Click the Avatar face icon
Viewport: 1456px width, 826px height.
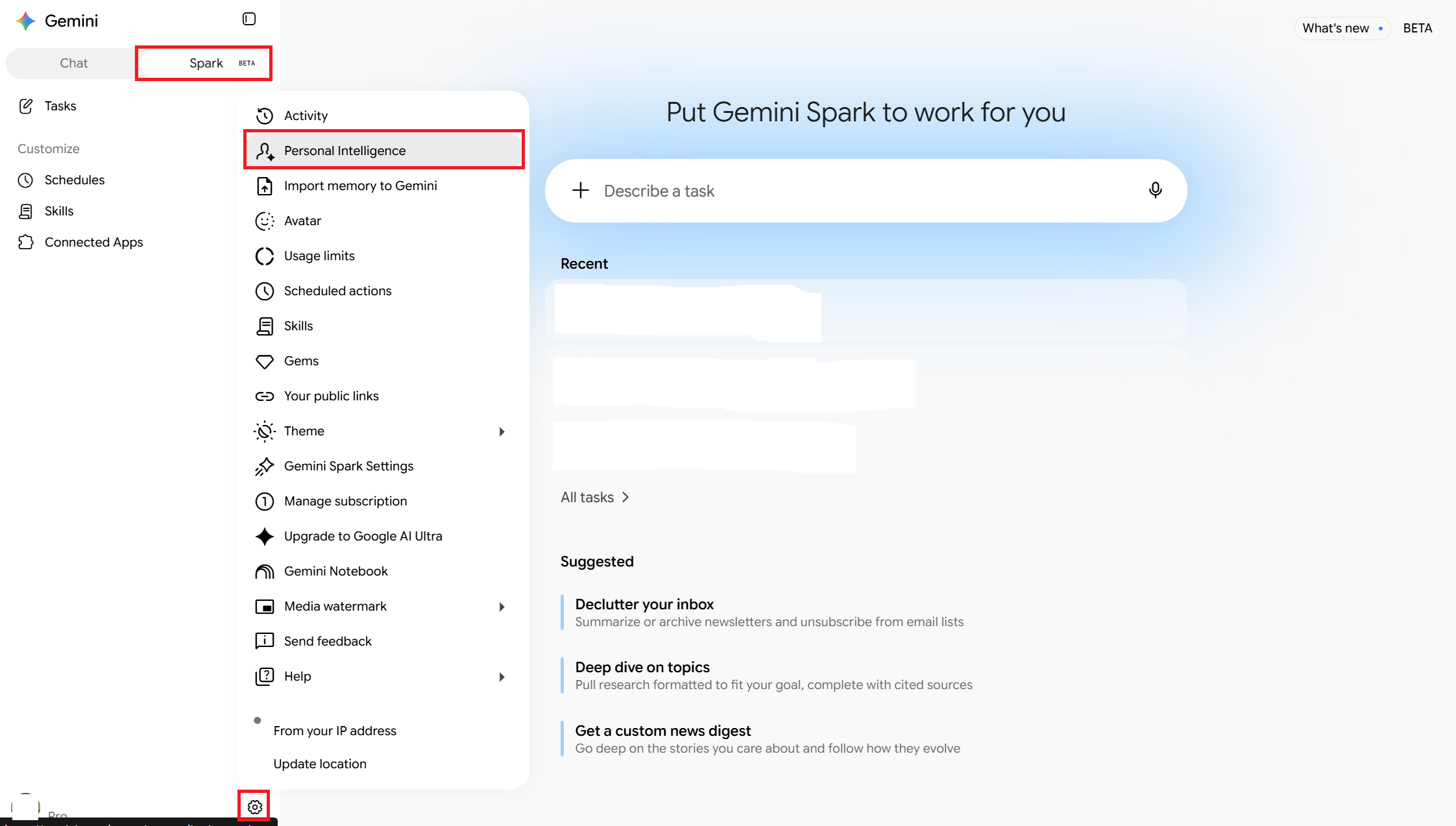click(265, 221)
